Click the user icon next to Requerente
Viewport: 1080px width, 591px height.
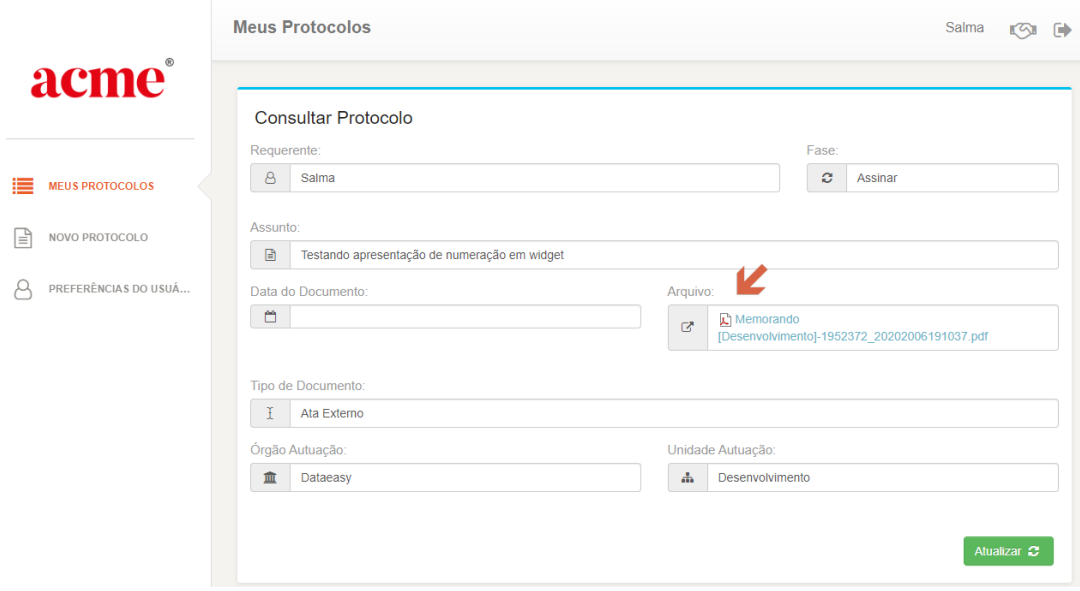click(270, 178)
